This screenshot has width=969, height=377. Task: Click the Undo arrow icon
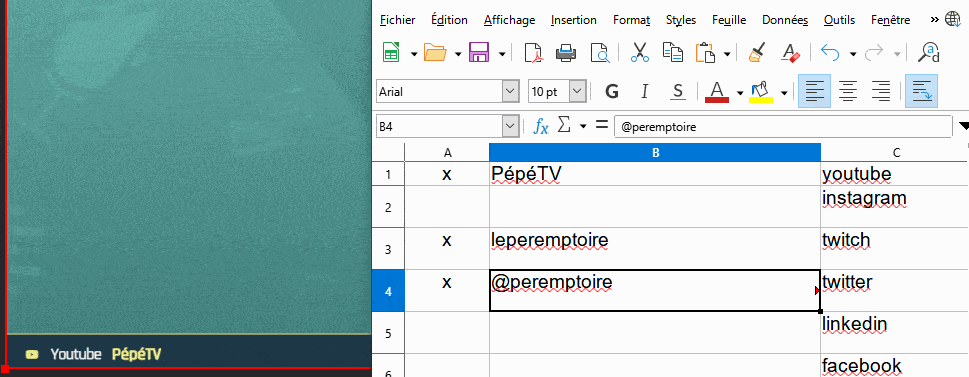[x=831, y=53]
